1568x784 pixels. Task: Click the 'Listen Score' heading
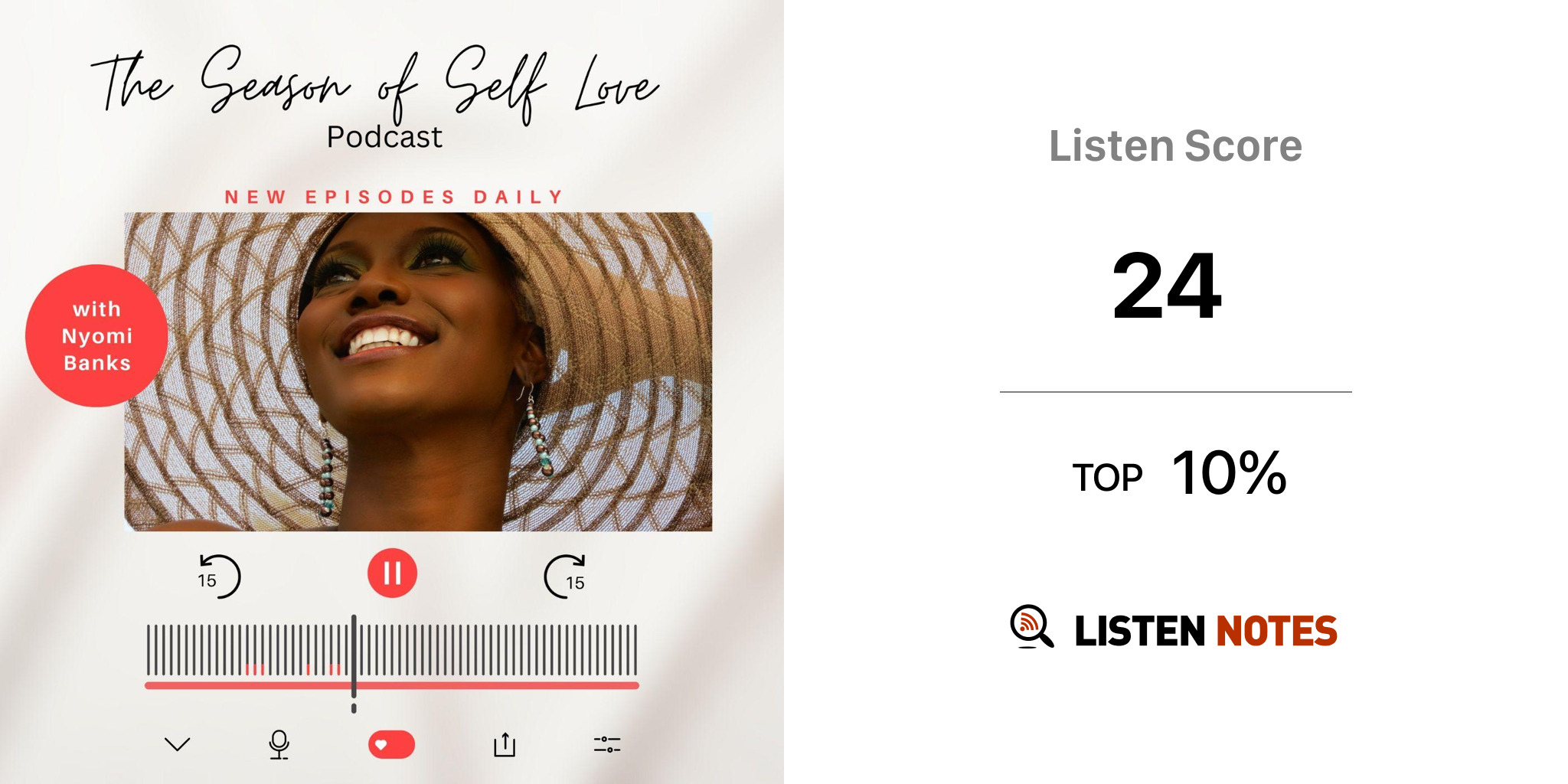point(1175,145)
